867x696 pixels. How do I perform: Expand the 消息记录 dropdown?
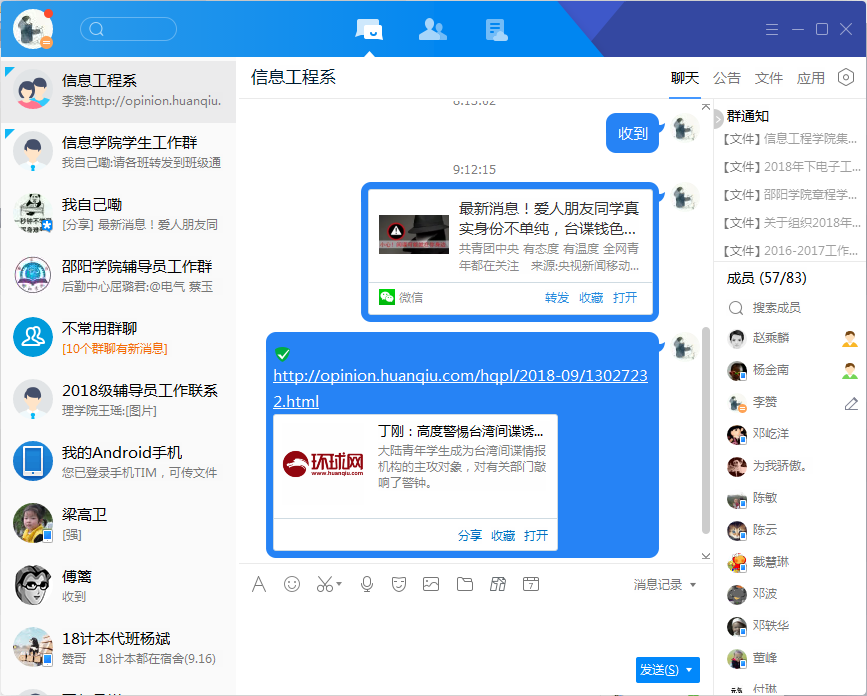693,585
